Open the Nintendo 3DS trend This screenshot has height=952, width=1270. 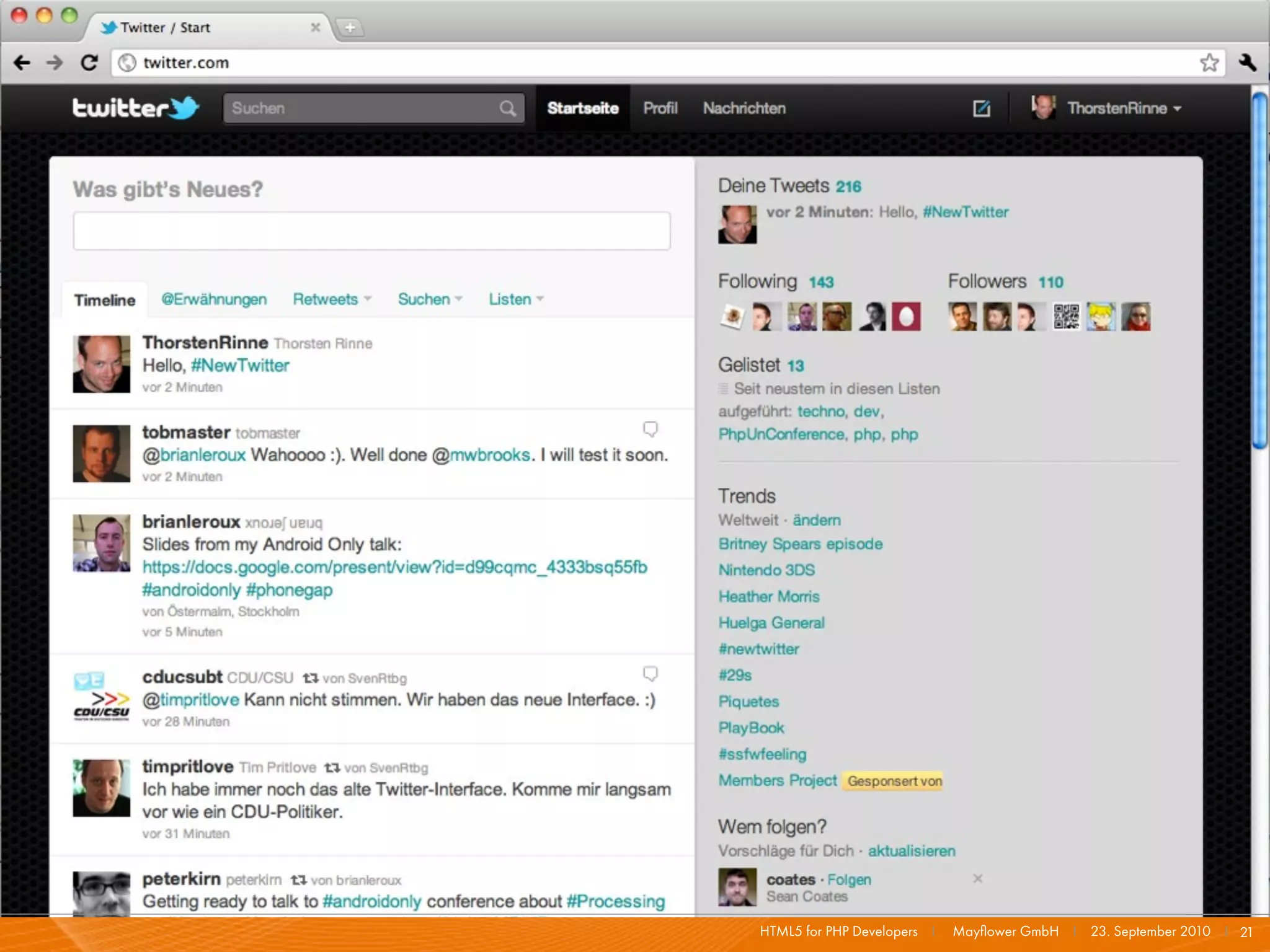tap(766, 570)
